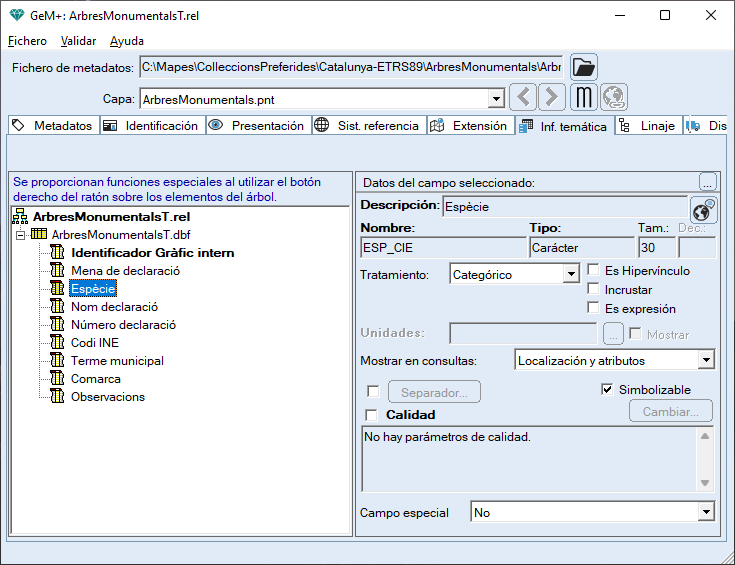Enable the Es Hipervínculo checkbox

594,271
